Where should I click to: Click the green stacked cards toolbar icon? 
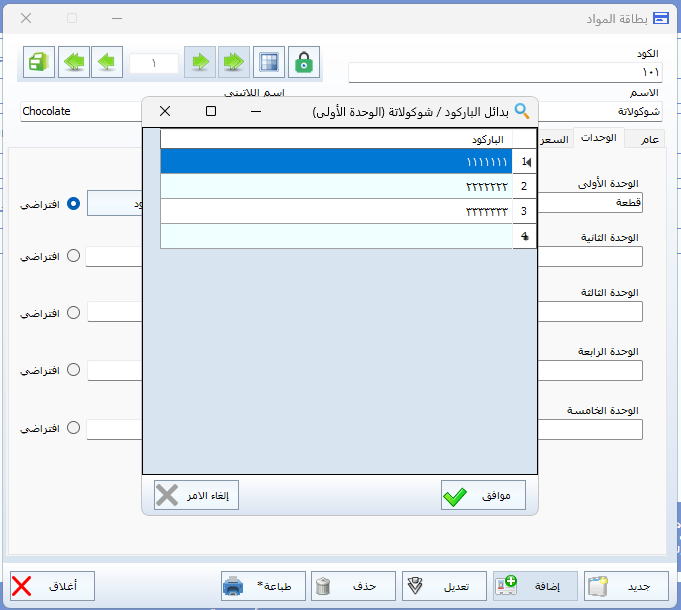click(39, 62)
